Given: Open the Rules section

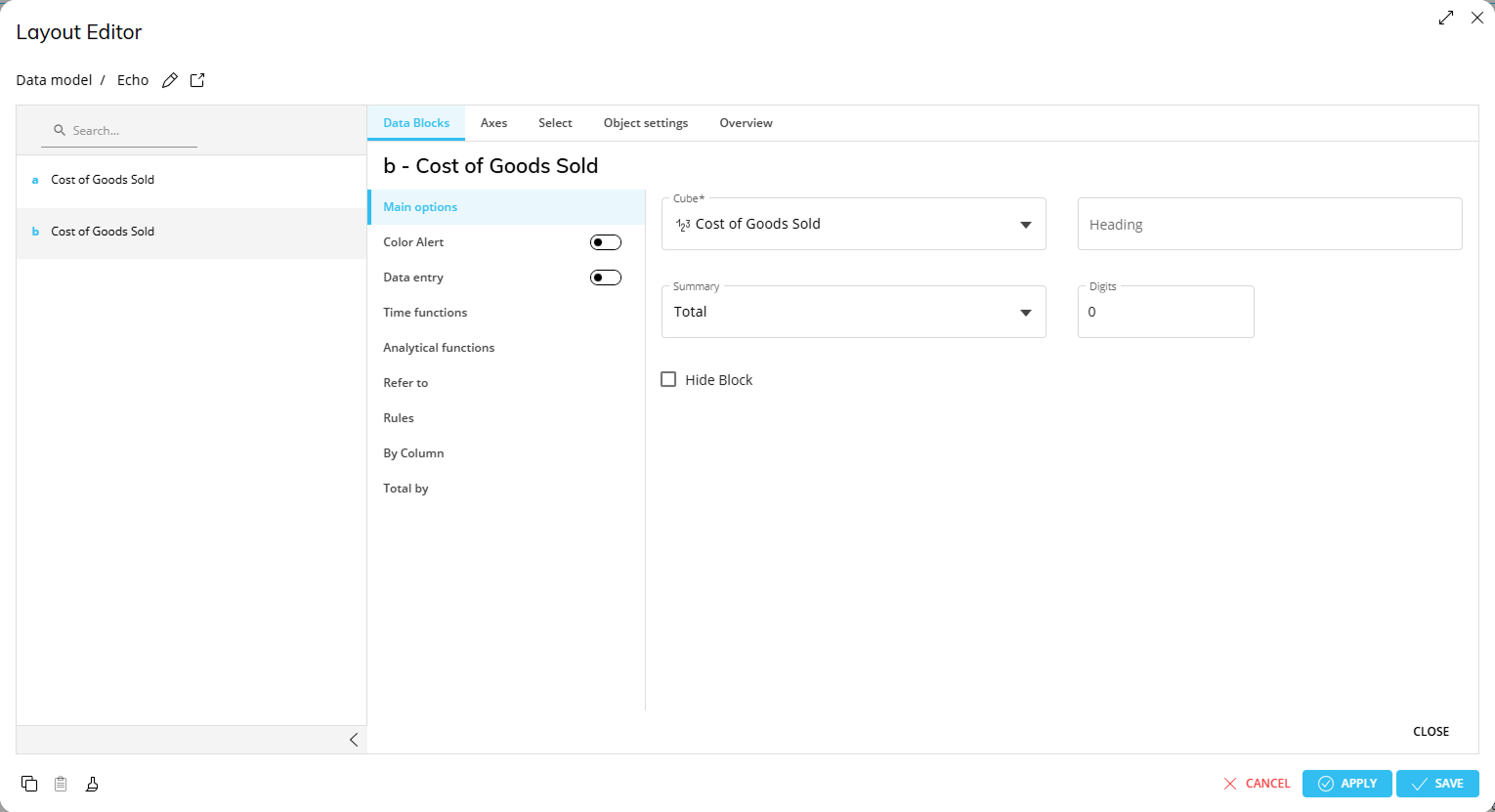Looking at the screenshot, I should tap(506, 418).
